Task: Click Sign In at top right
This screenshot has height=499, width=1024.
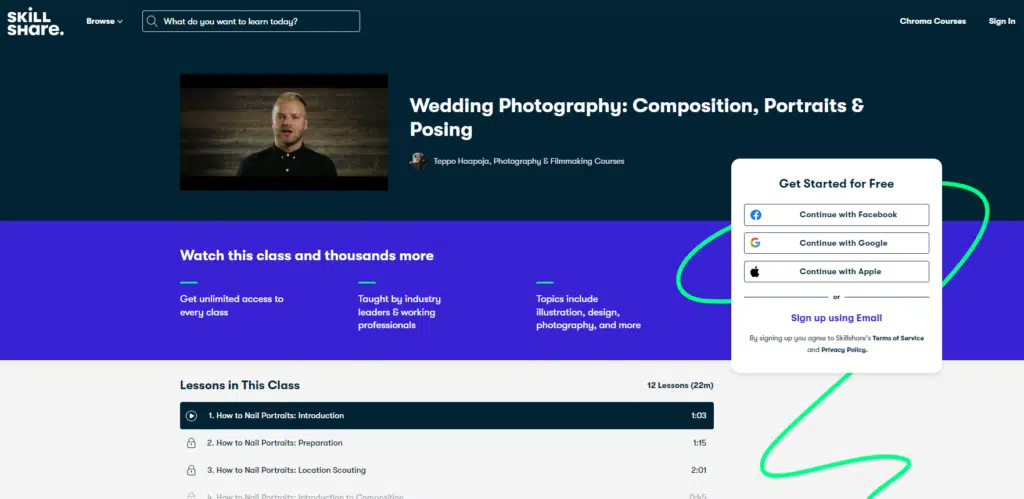Action: pyautogui.click(x=1002, y=21)
